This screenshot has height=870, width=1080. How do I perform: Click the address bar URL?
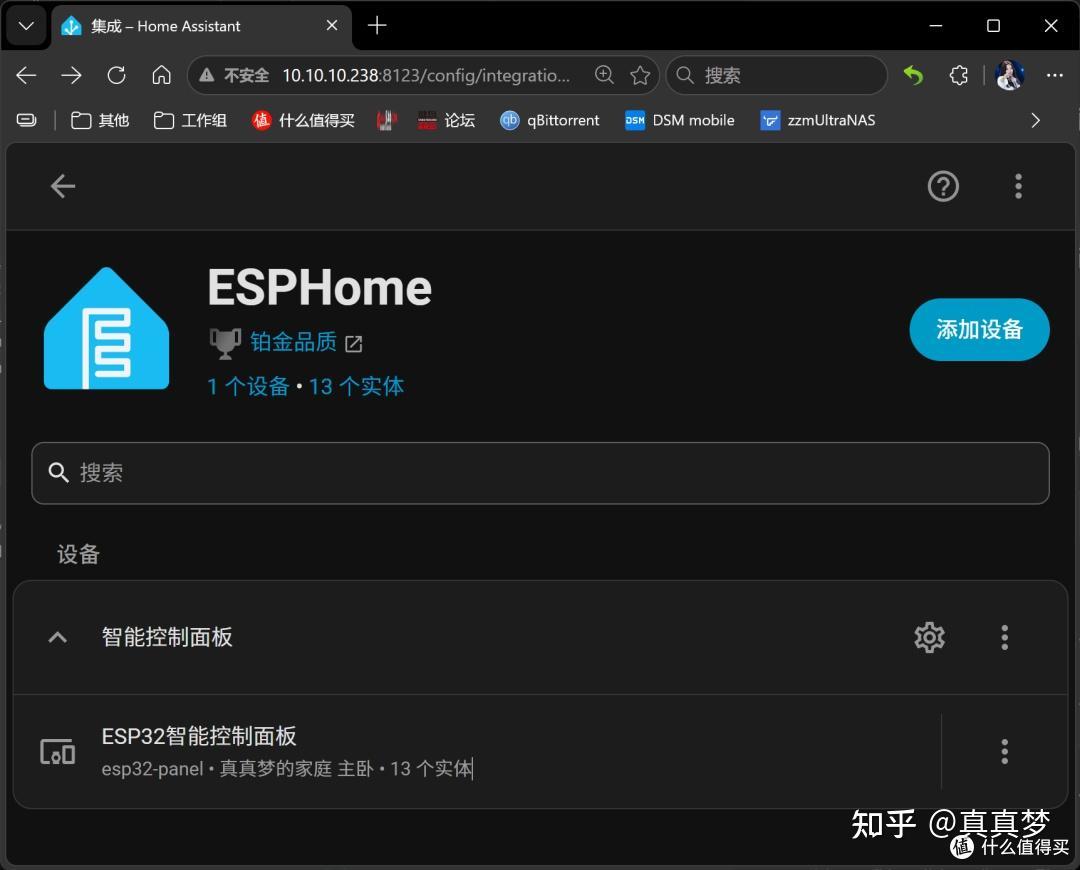pyautogui.click(x=426, y=75)
